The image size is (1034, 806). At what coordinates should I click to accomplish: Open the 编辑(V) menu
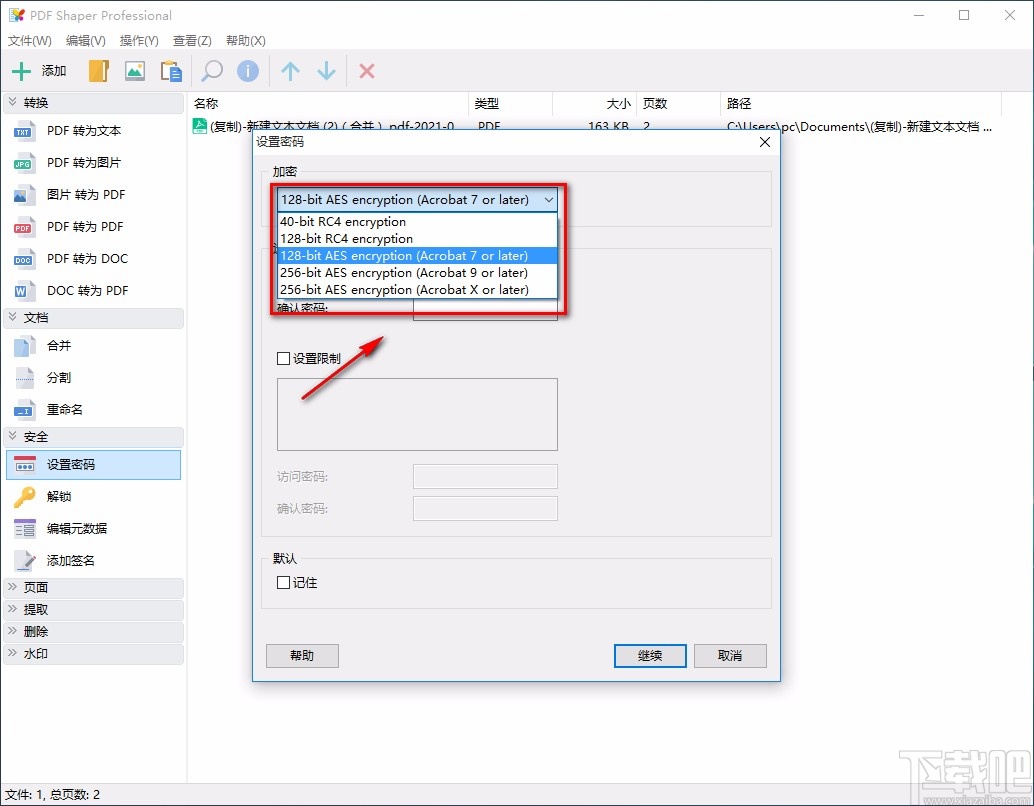86,41
